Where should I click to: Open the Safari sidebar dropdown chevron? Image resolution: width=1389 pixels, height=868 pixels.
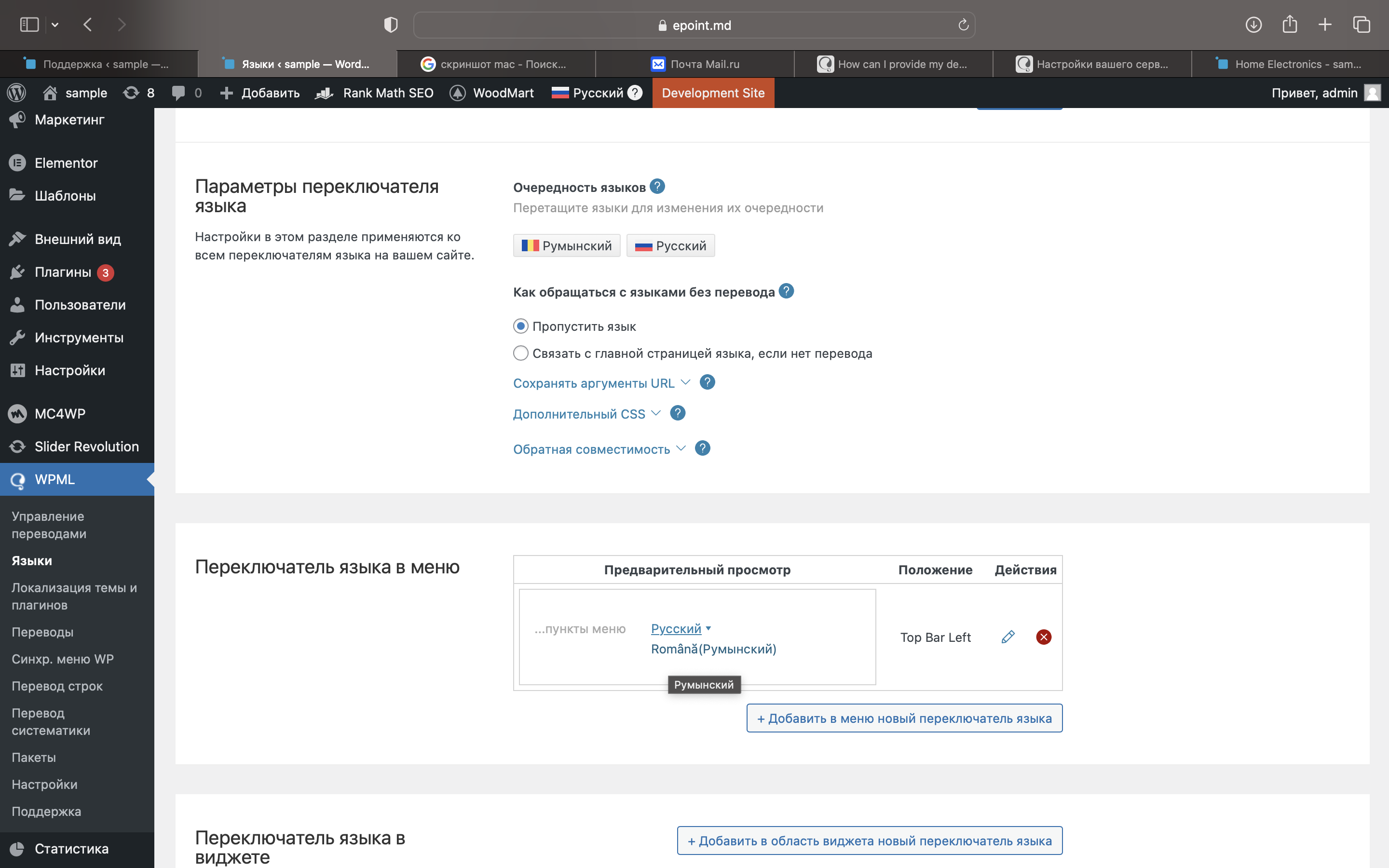[x=55, y=25]
